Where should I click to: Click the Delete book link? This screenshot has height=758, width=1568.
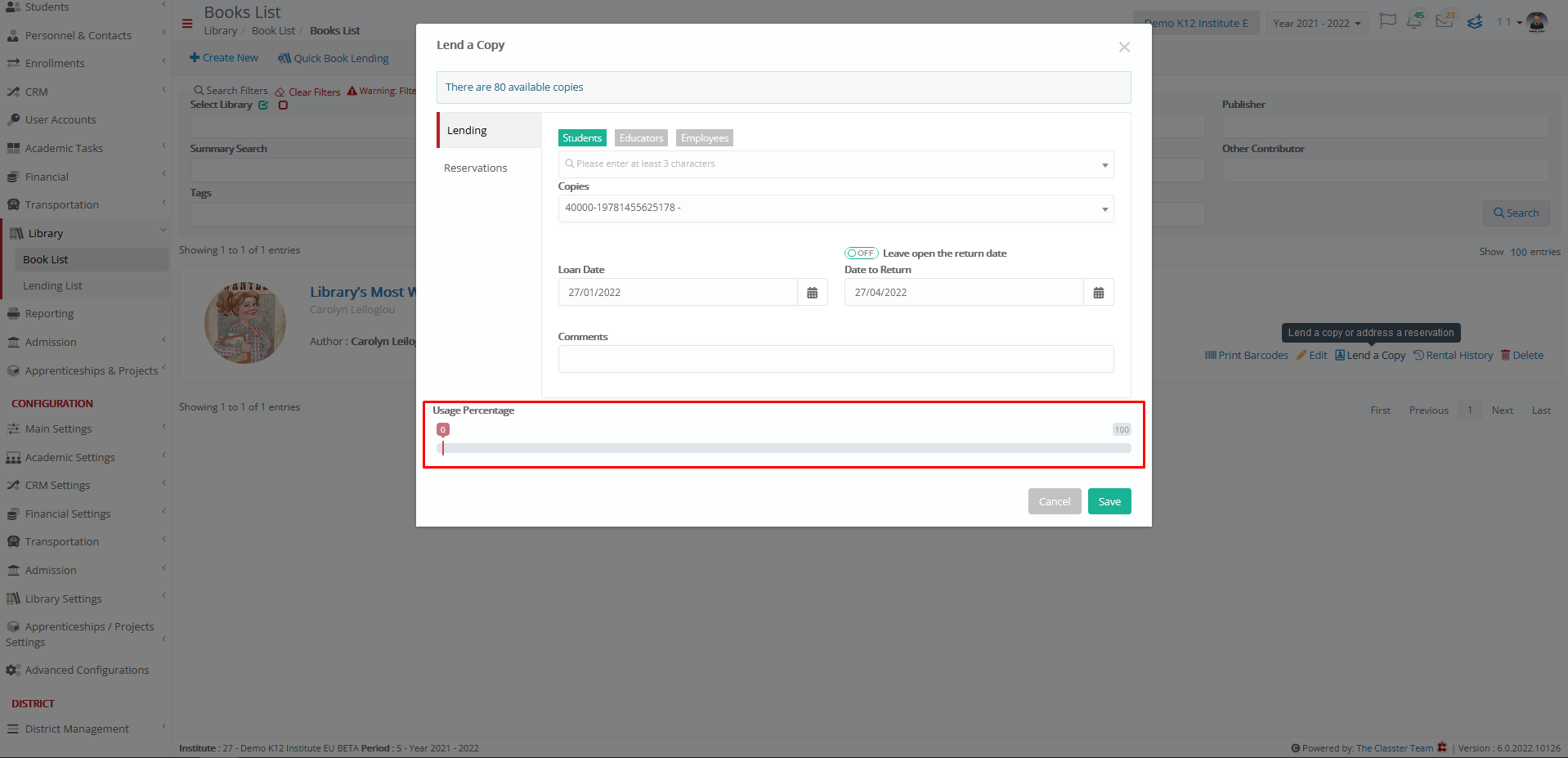[x=1522, y=355]
